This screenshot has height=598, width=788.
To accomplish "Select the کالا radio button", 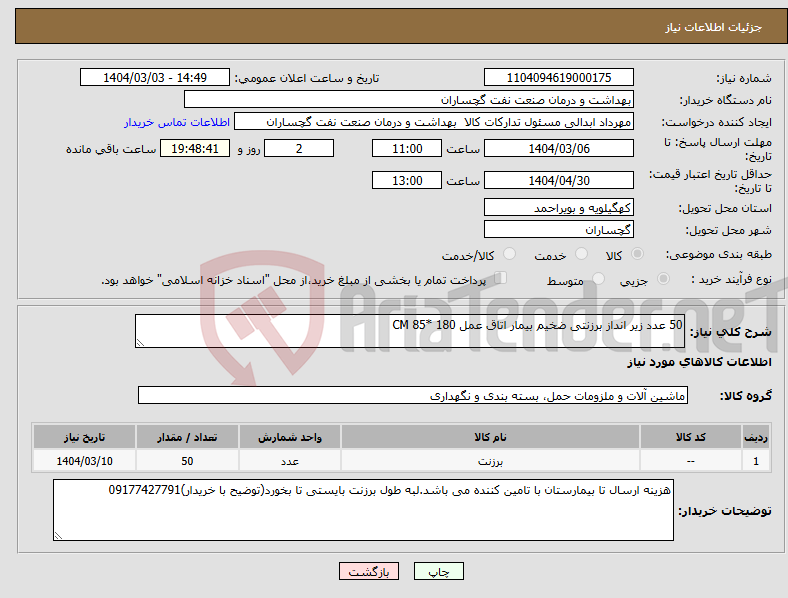I will pos(637,254).
